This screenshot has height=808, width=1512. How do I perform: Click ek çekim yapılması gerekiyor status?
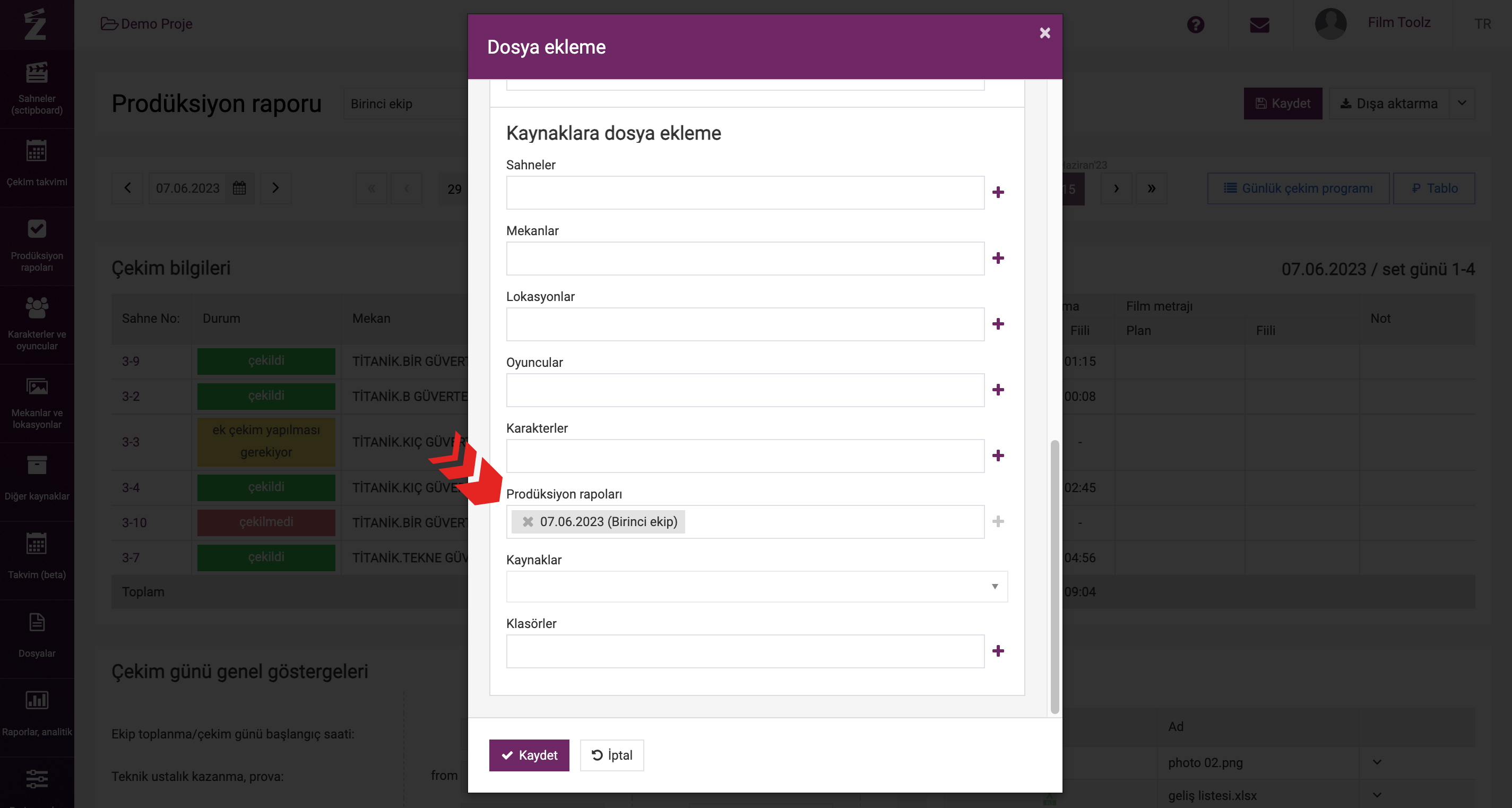point(266,442)
